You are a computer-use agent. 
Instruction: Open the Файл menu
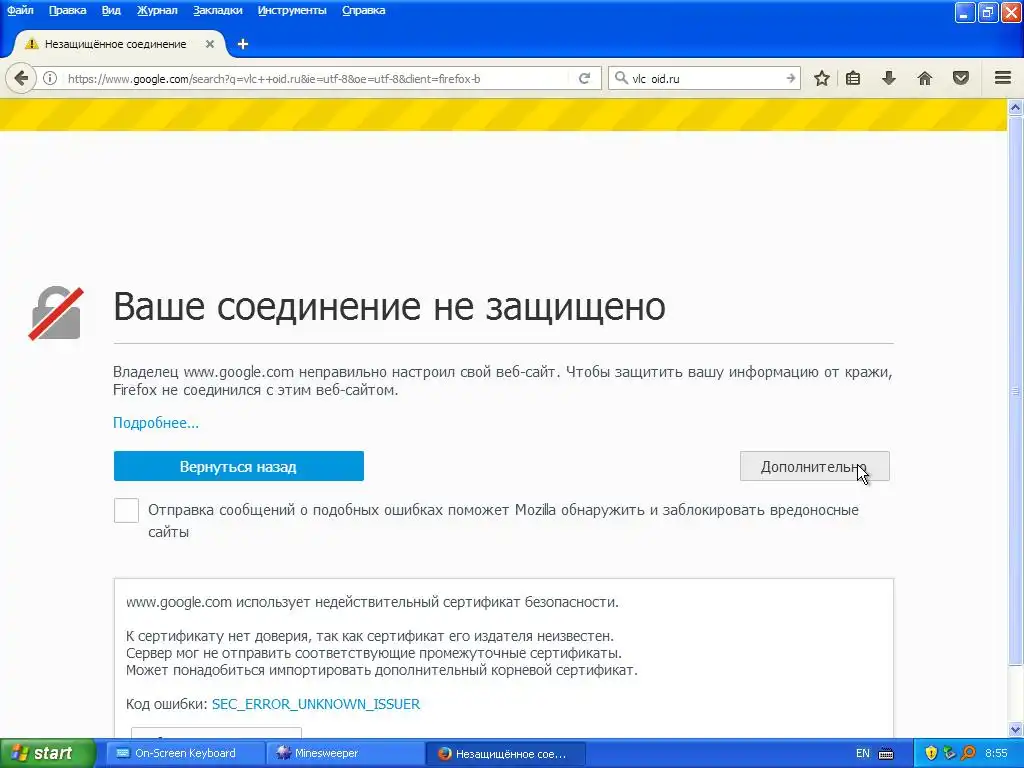[20, 10]
